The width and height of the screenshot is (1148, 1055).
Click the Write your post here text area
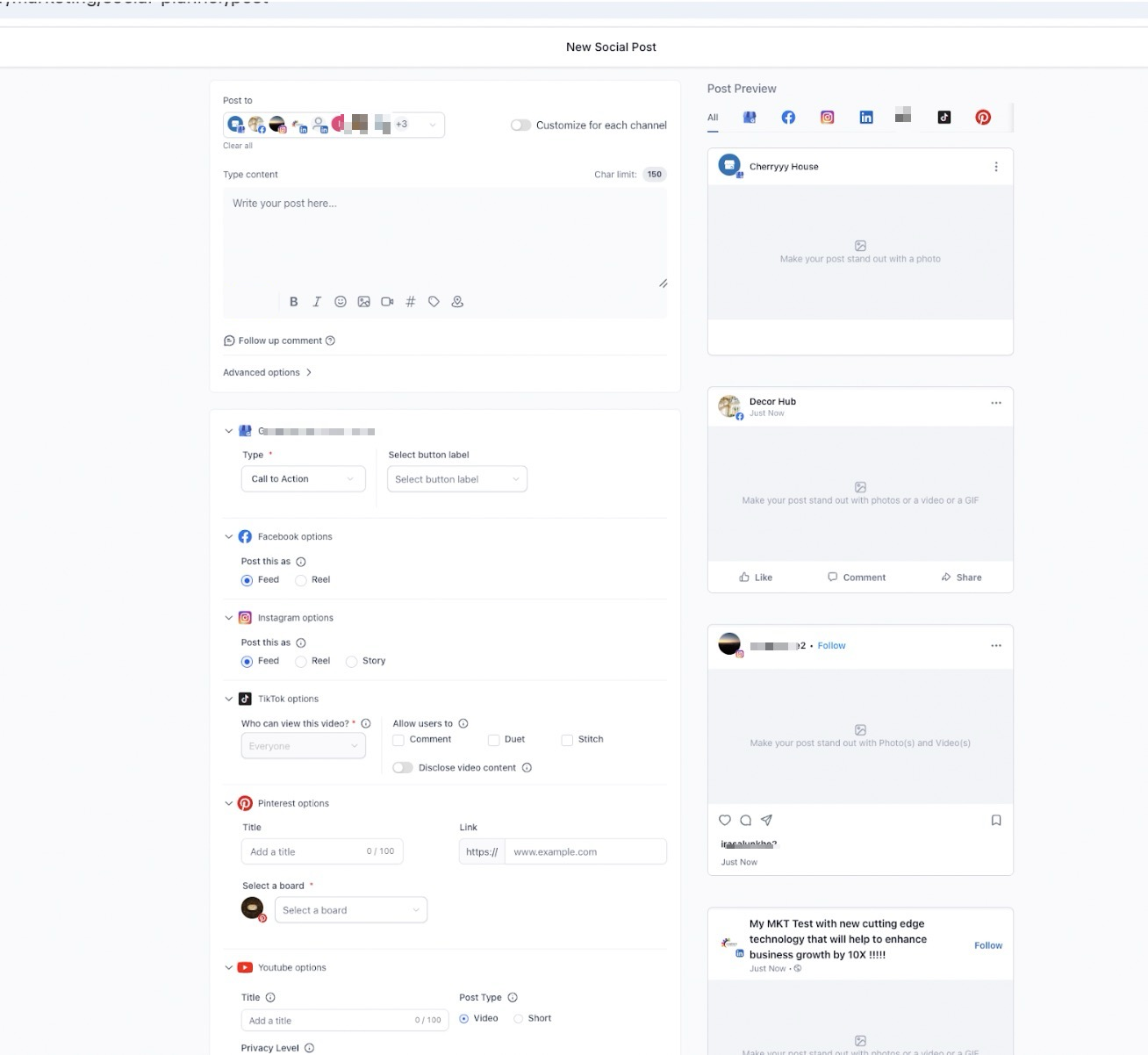tap(445, 237)
